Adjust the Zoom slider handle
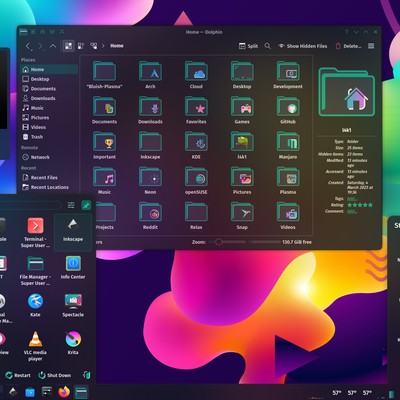400x400 pixels. tap(219, 242)
